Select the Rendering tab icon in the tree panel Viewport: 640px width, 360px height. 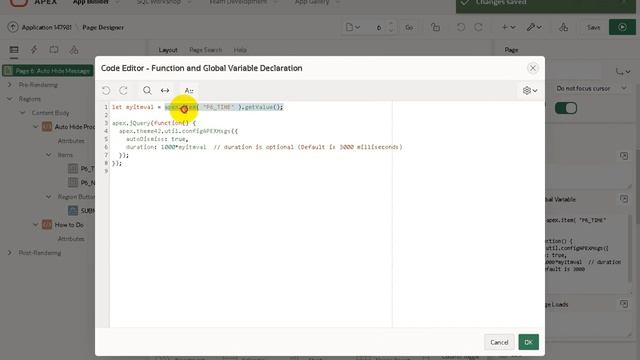click(14, 50)
